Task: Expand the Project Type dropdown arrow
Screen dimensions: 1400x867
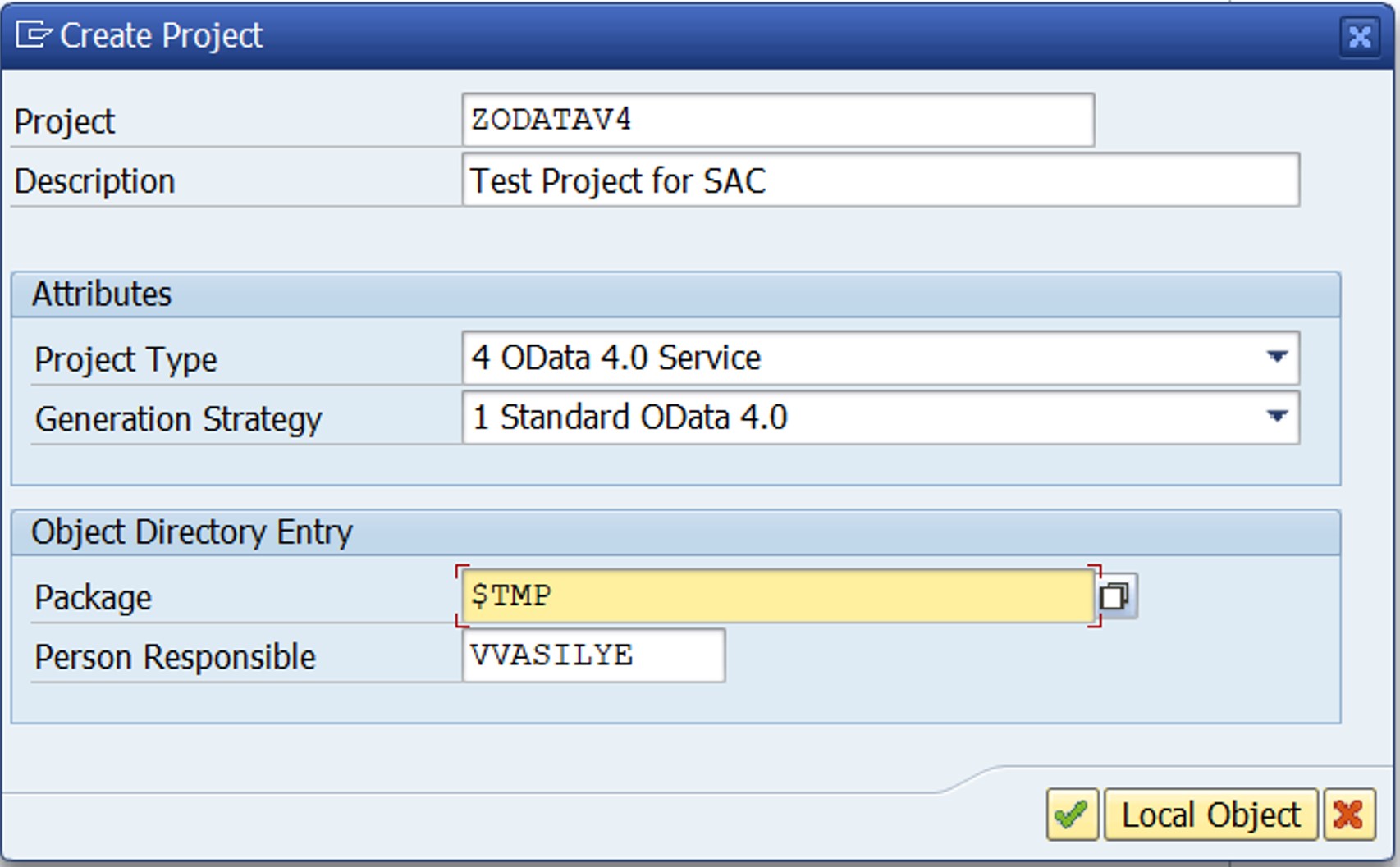Action: click(x=1276, y=358)
